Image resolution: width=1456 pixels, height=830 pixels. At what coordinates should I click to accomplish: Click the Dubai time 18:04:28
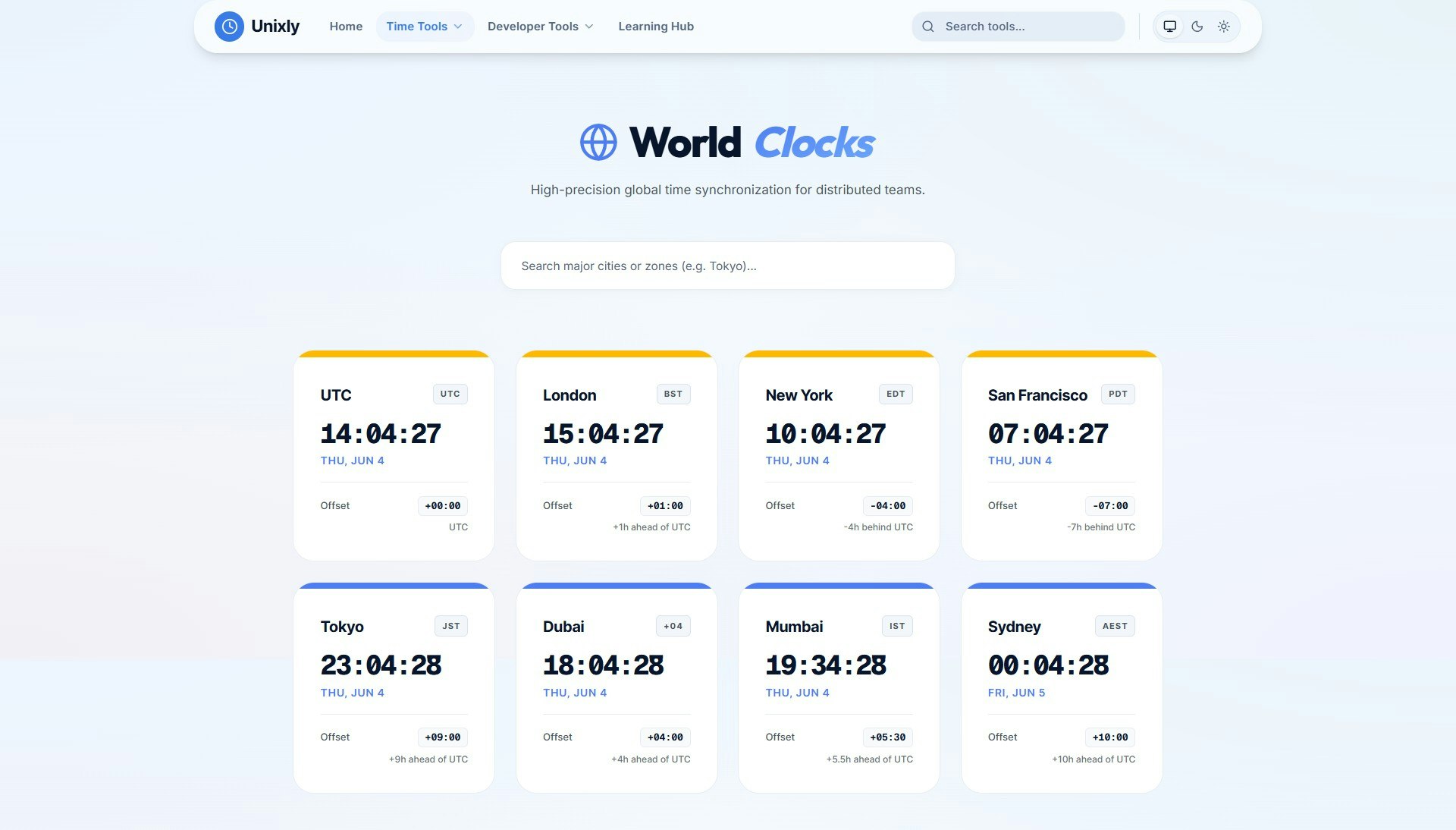[603, 665]
